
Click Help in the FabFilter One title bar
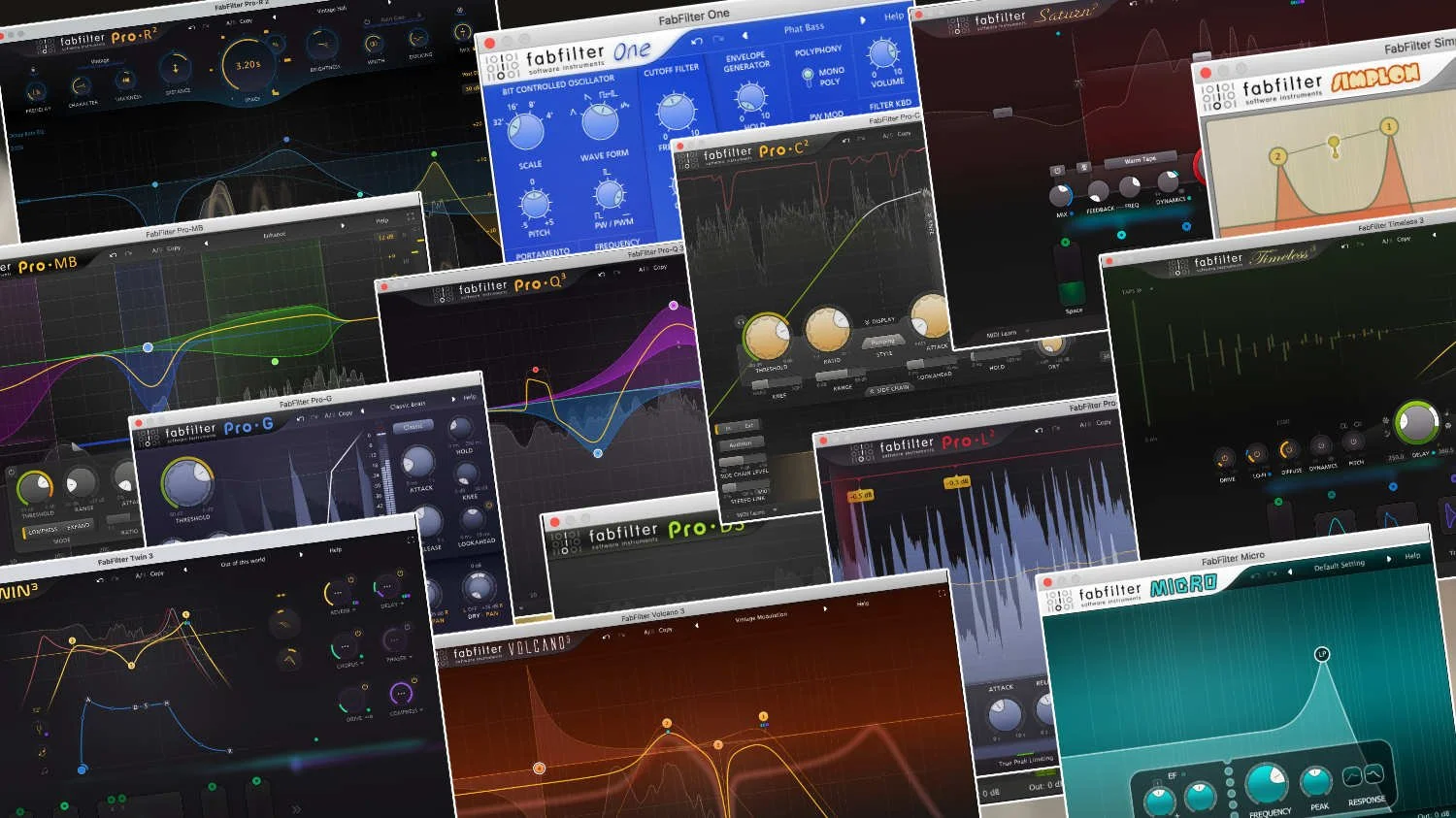(x=894, y=16)
